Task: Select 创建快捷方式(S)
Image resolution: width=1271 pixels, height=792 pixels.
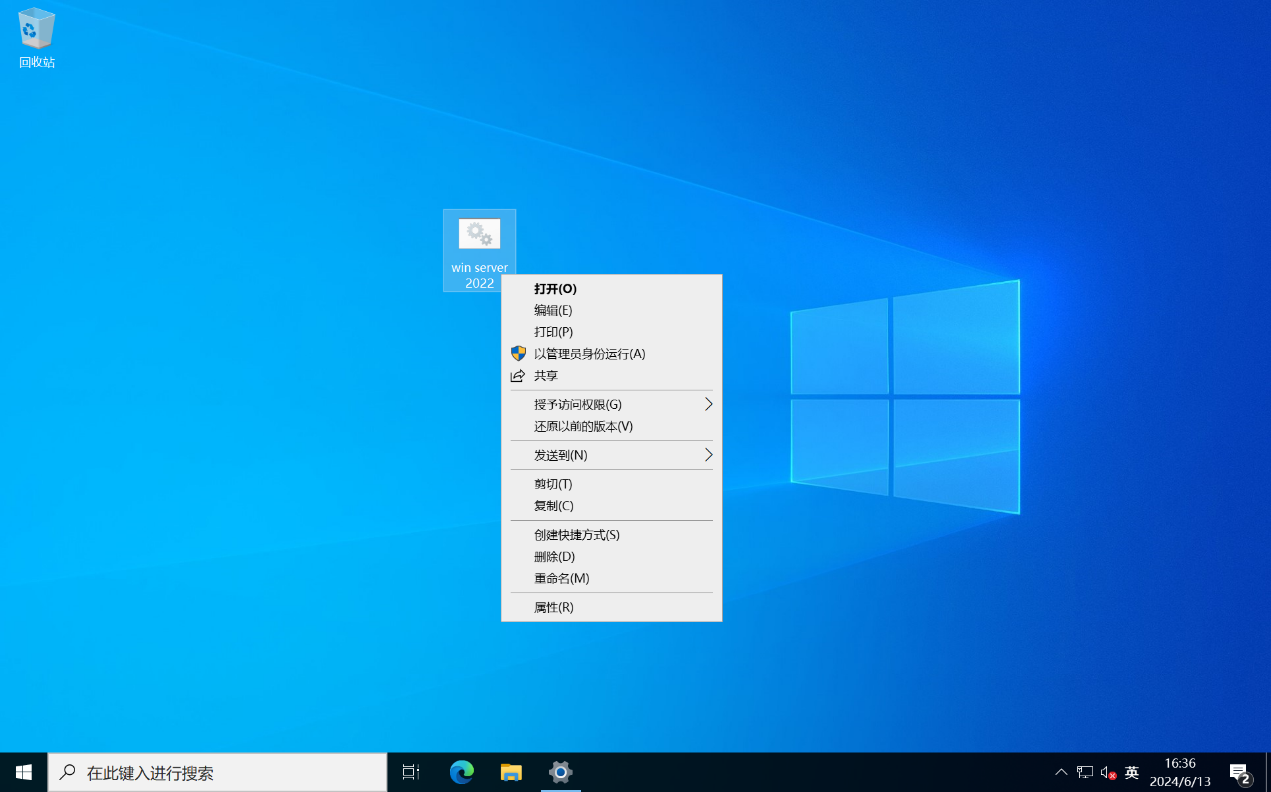Action: (x=611, y=535)
